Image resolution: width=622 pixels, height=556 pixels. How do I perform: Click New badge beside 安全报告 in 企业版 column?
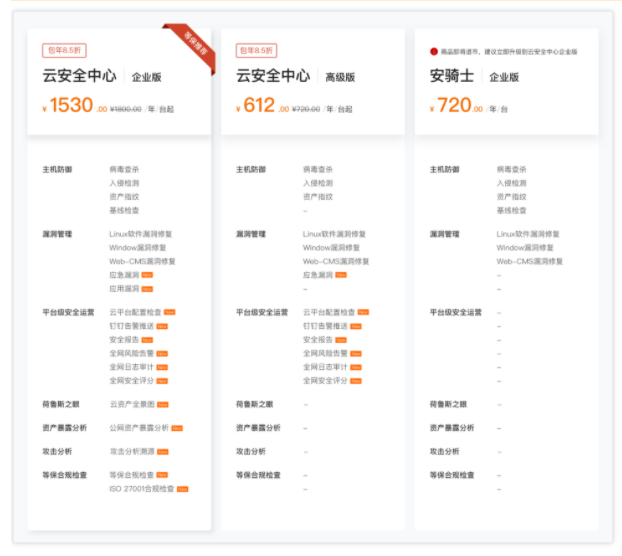point(147,340)
